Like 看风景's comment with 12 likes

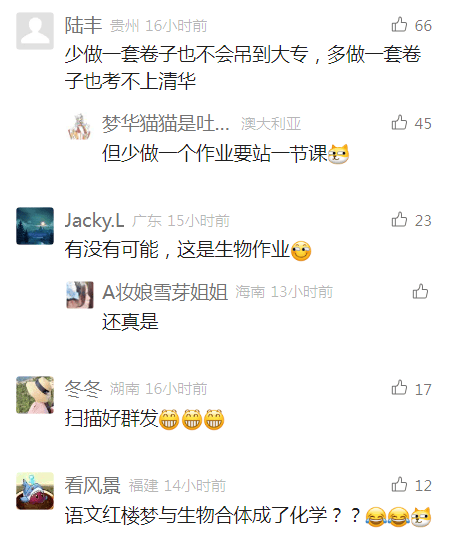(x=399, y=485)
